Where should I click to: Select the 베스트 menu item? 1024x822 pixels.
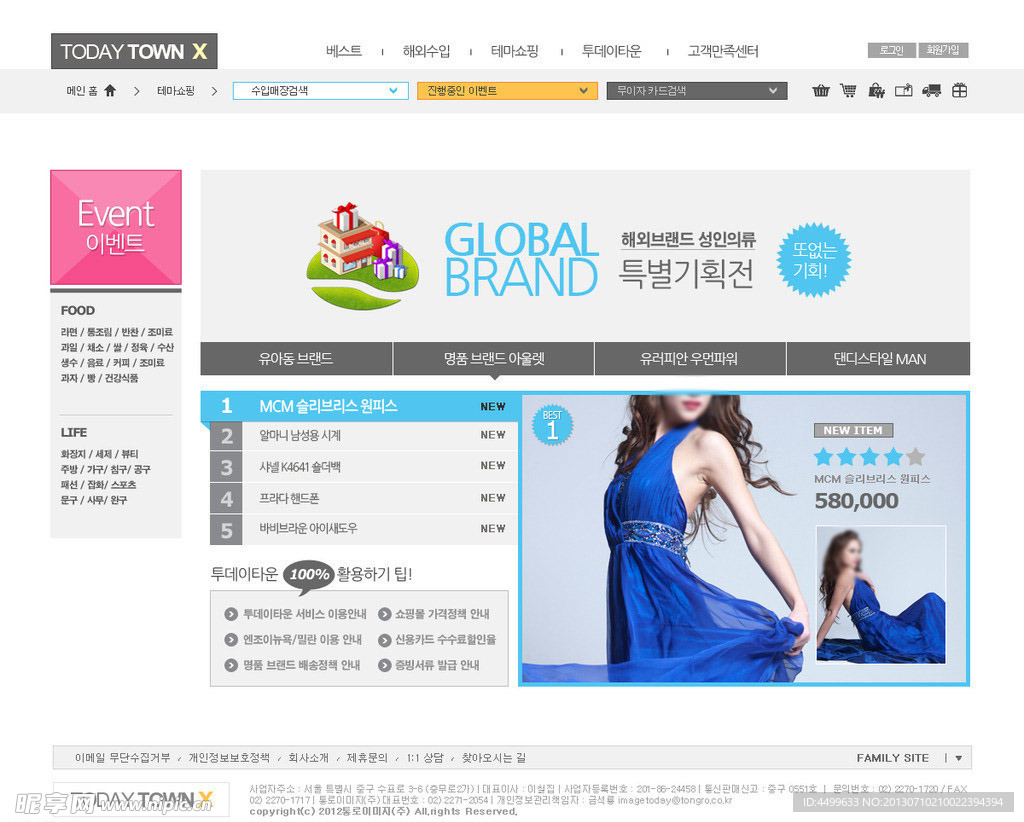click(344, 51)
